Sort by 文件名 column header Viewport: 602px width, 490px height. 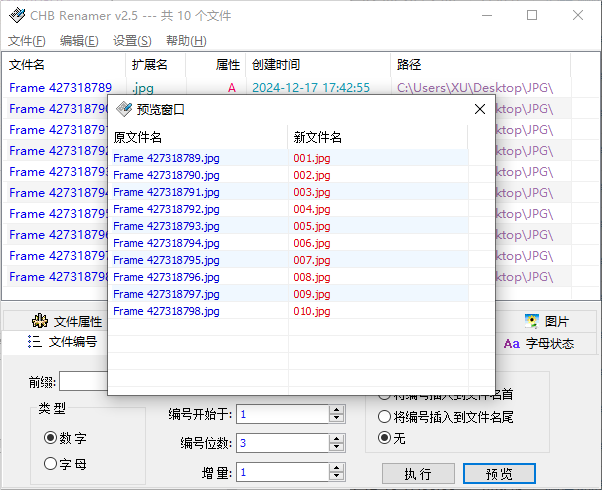point(64,65)
